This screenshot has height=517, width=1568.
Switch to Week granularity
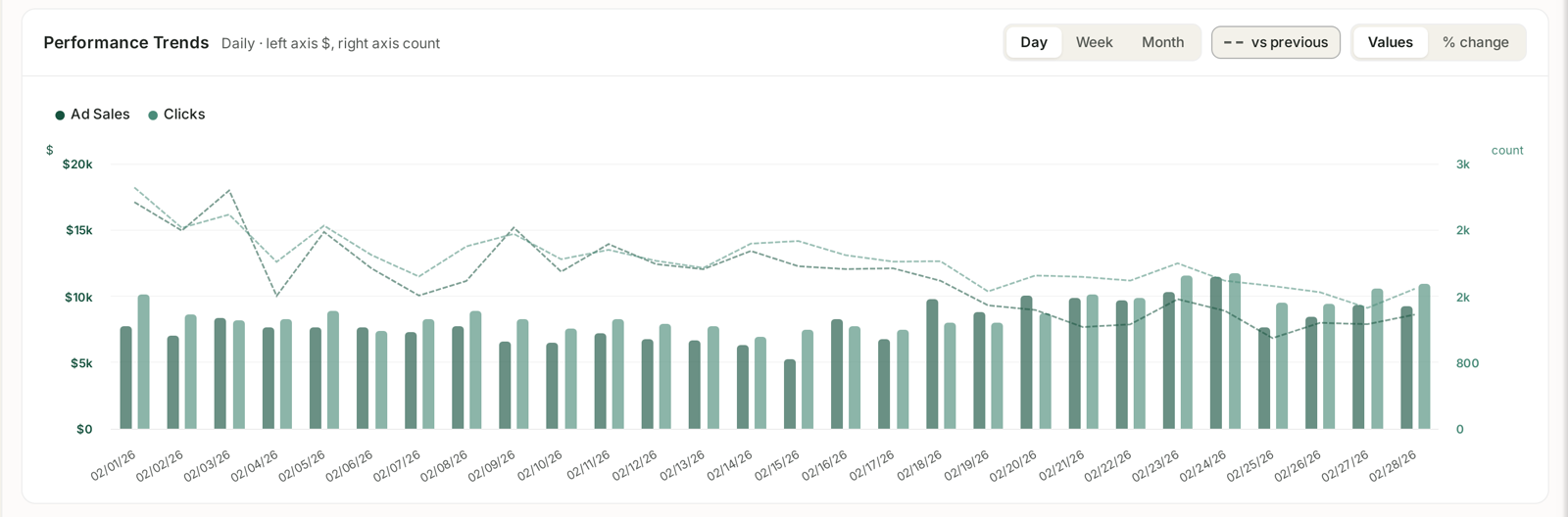click(x=1094, y=42)
